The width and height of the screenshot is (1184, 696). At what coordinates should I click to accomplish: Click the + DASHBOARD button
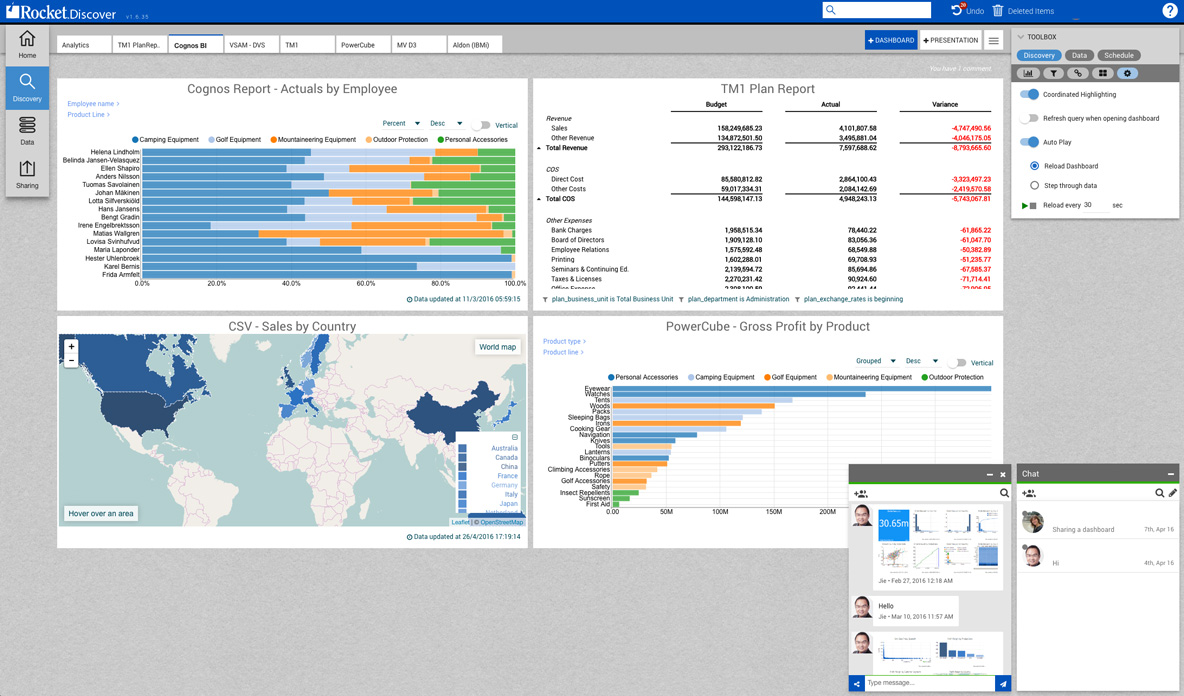tap(891, 41)
